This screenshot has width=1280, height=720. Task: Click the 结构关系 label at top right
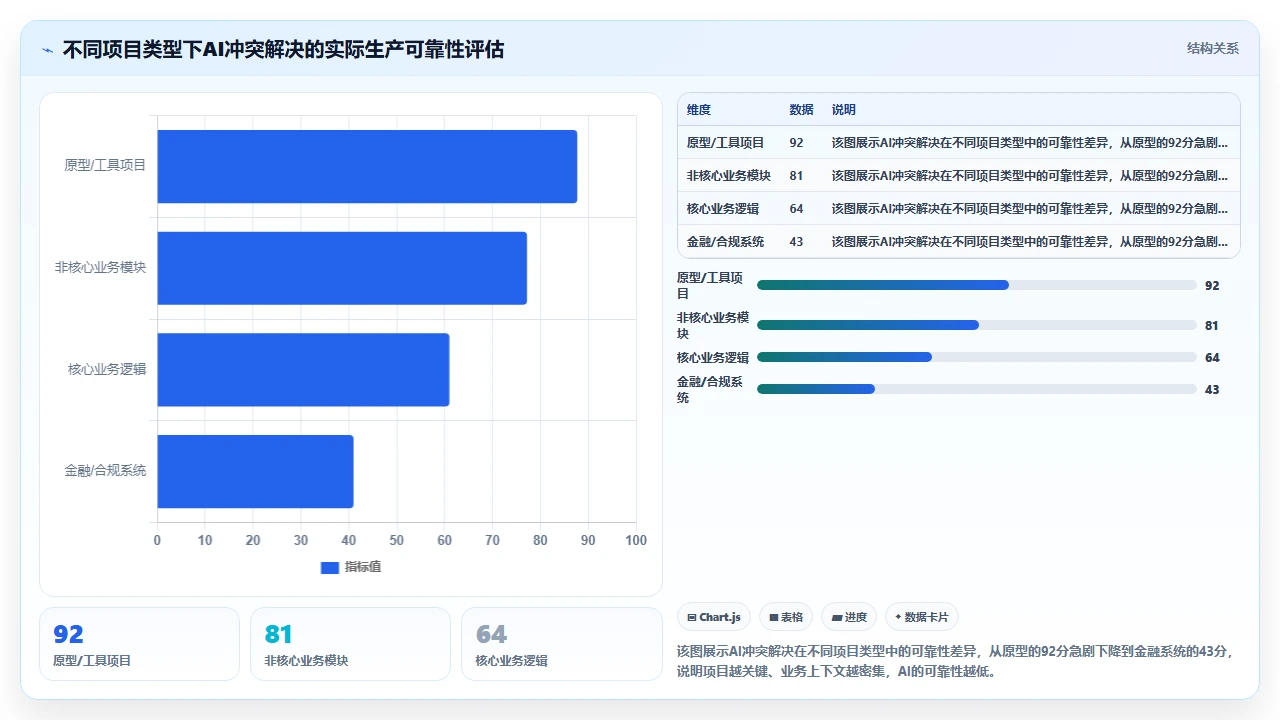[x=1212, y=48]
